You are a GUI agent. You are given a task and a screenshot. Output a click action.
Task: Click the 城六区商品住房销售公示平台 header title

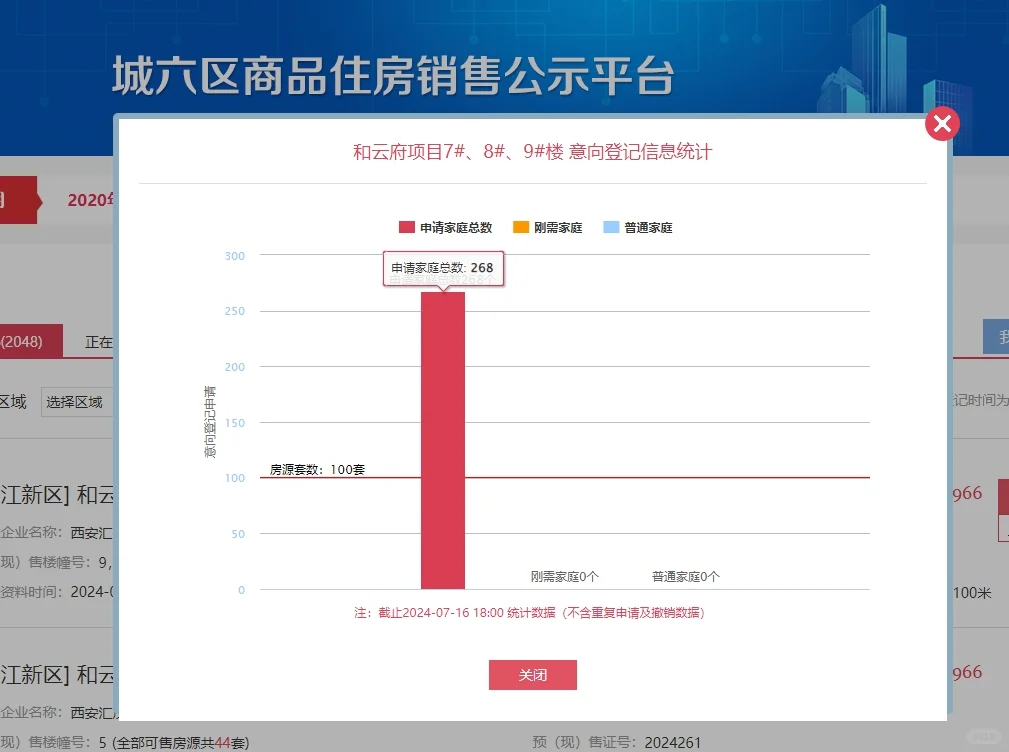point(393,75)
